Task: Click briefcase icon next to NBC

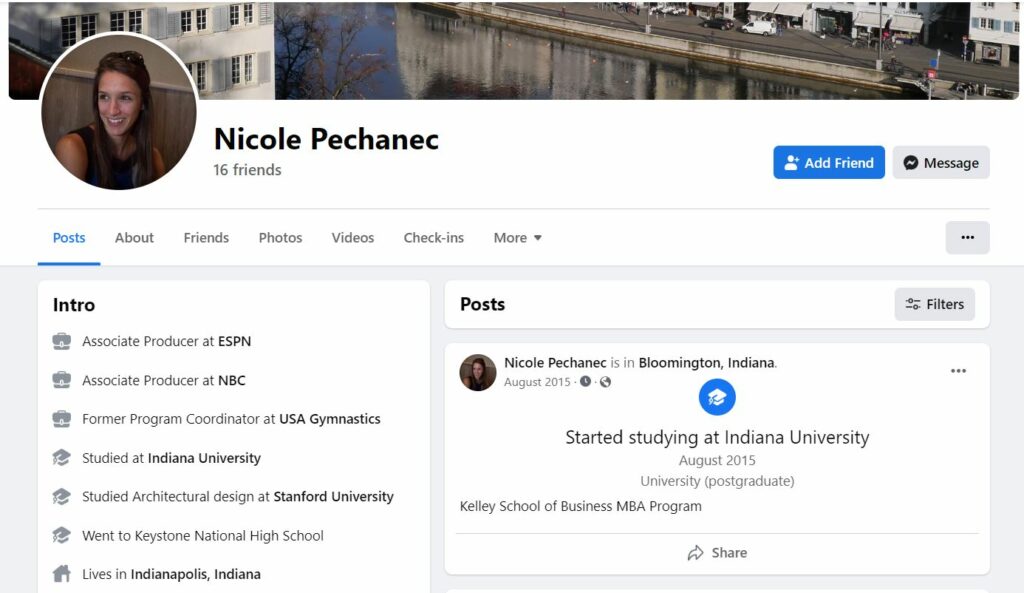Action: coord(61,380)
